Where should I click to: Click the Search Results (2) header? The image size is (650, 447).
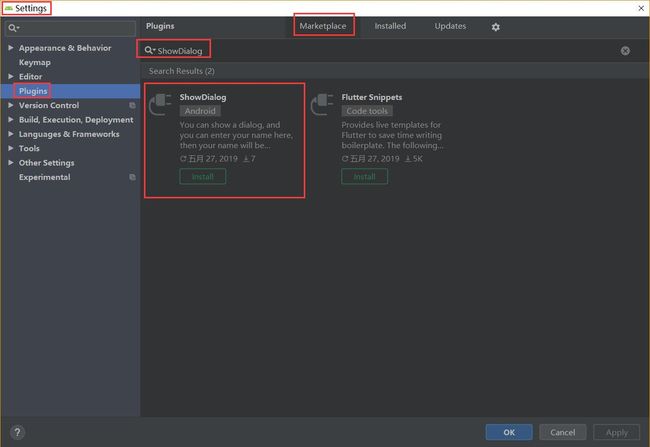[x=182, y=71]
